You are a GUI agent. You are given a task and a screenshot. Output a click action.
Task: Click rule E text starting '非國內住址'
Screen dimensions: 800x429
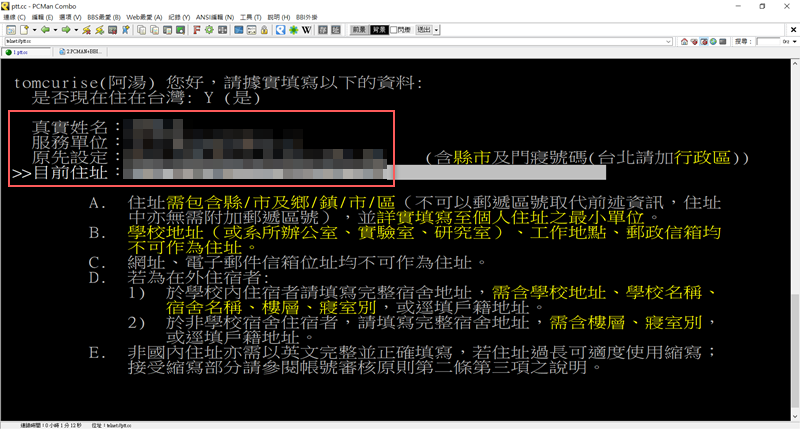click(421, 360)
